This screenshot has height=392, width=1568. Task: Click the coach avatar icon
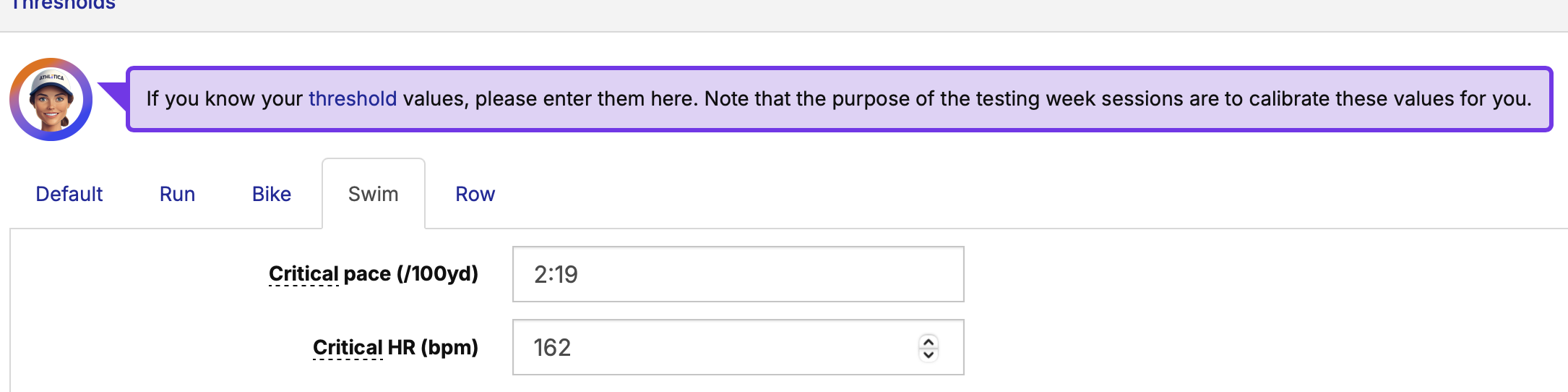[51, 100]
